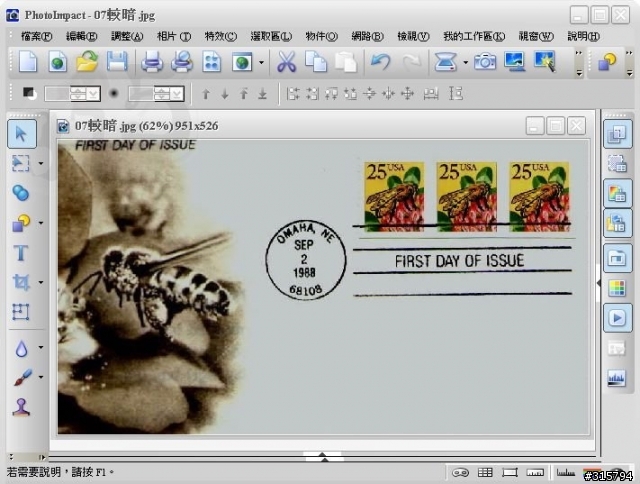Expand the path tool flyout arrow
Screen dimensions: 640x484
point(41,223)
